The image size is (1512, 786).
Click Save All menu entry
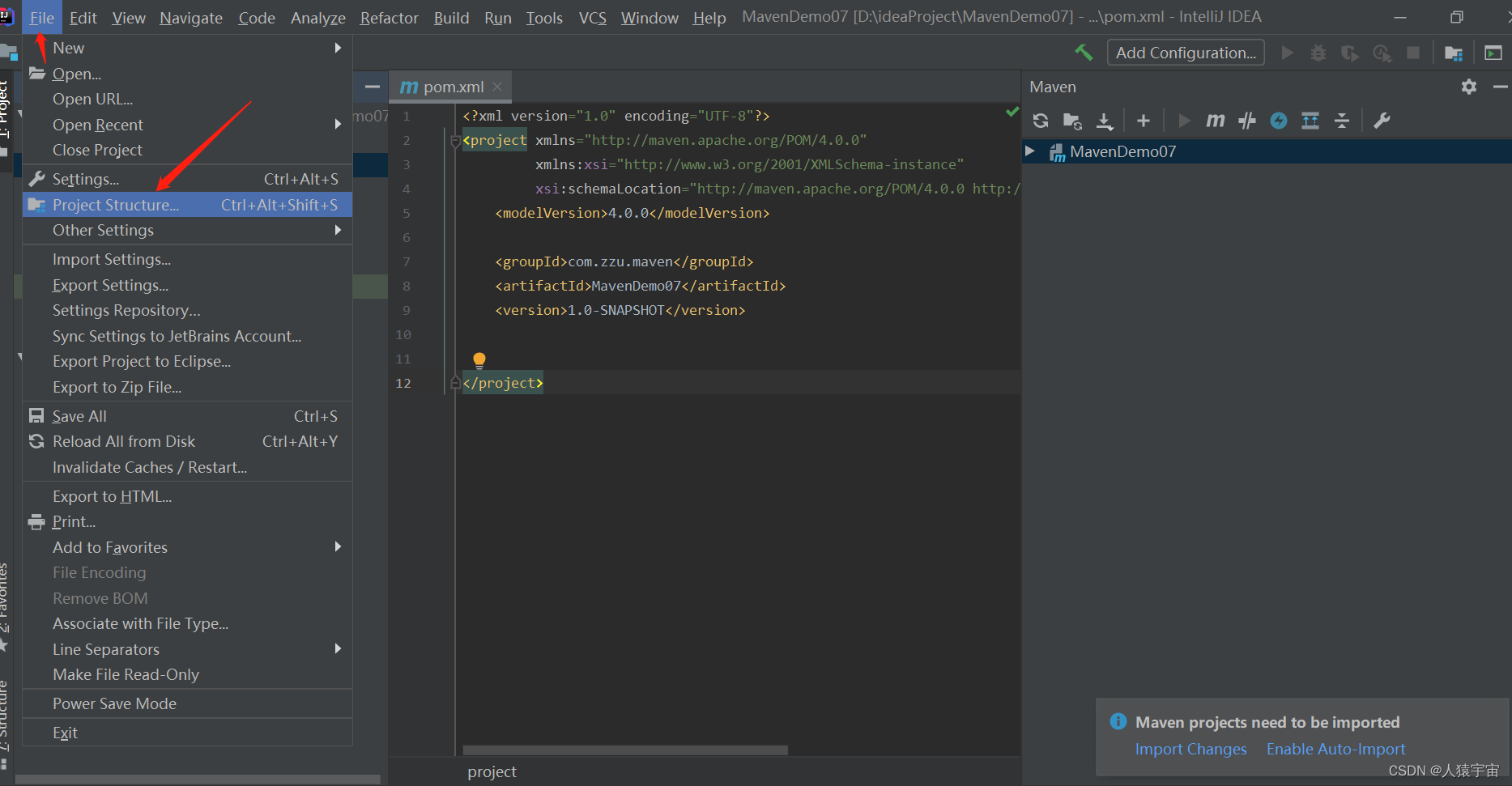pos(187,416)
